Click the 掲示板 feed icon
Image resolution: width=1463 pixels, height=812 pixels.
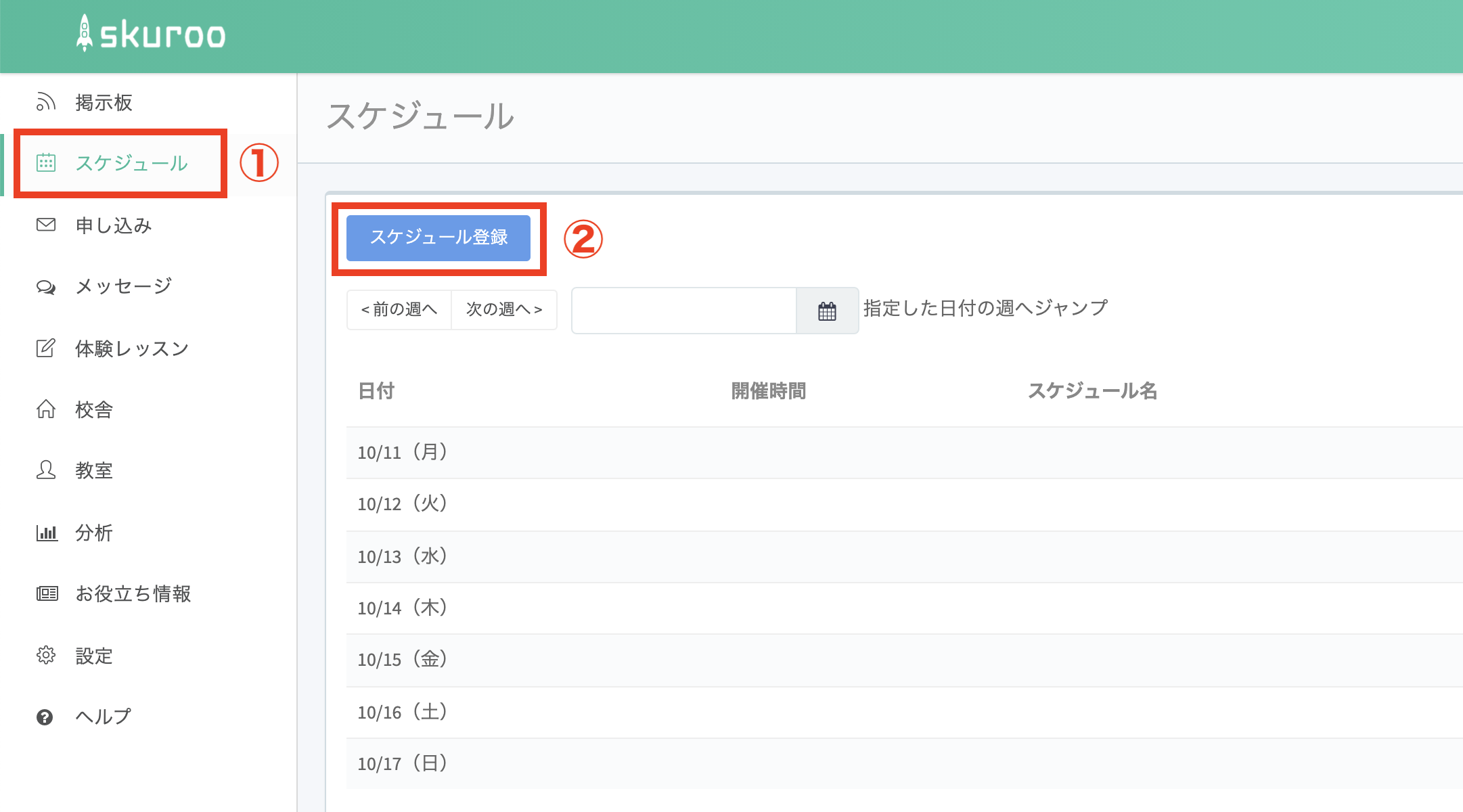45,101
